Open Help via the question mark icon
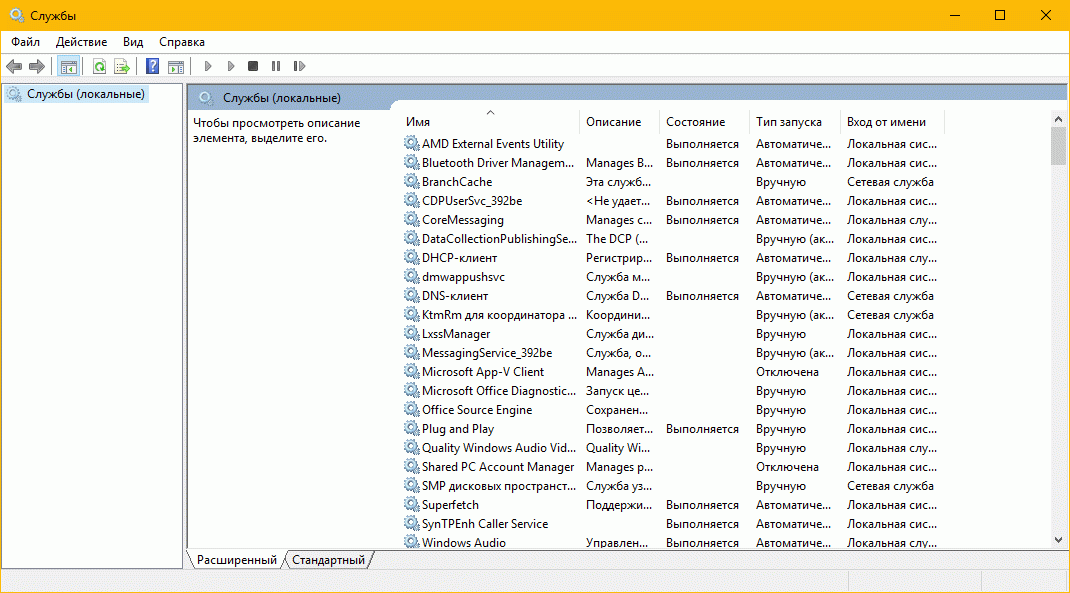The width and height of the screenshot is (1070, 593). click(153, 67)
